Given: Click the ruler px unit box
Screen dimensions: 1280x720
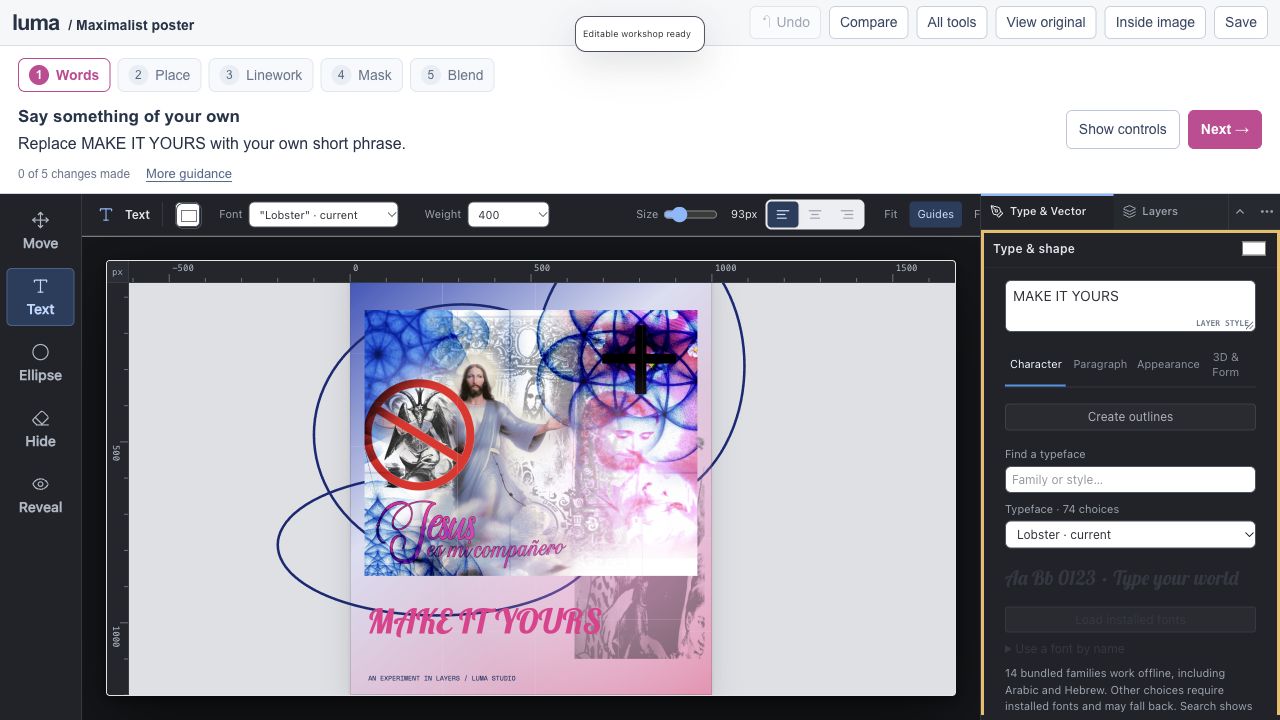Looking at the screenshot, I should click(x=118, y=272).
